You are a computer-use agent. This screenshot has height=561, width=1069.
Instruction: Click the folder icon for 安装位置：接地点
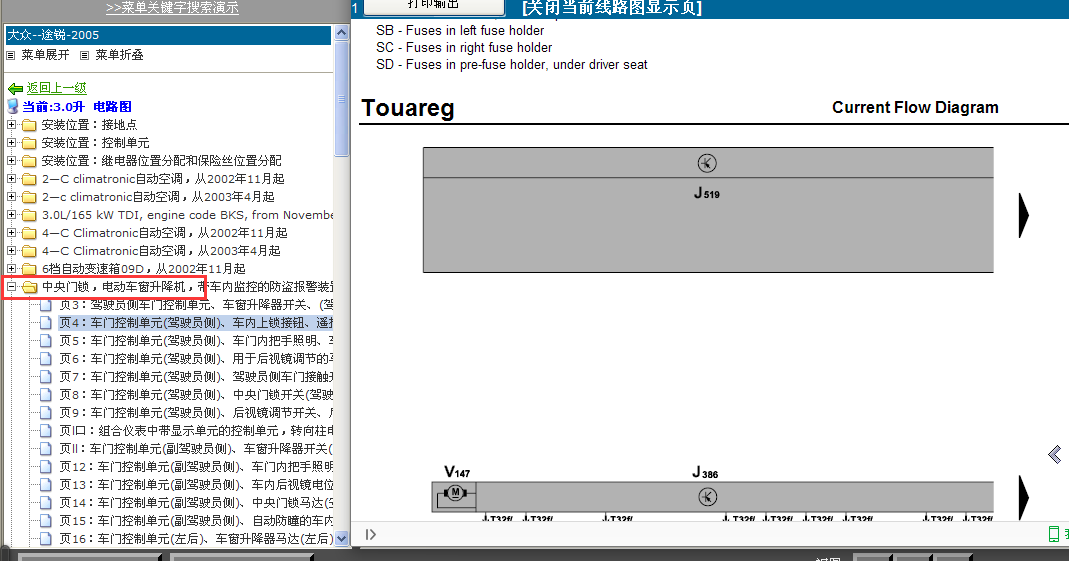click(x=29, y=125)
